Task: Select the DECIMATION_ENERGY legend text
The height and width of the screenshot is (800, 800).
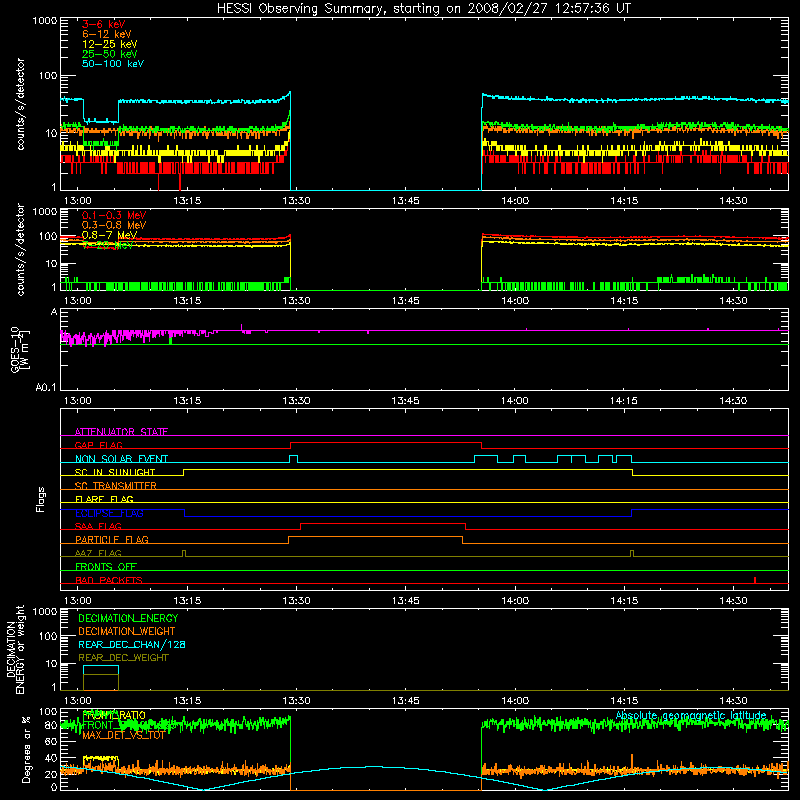Action: [128, 618]
